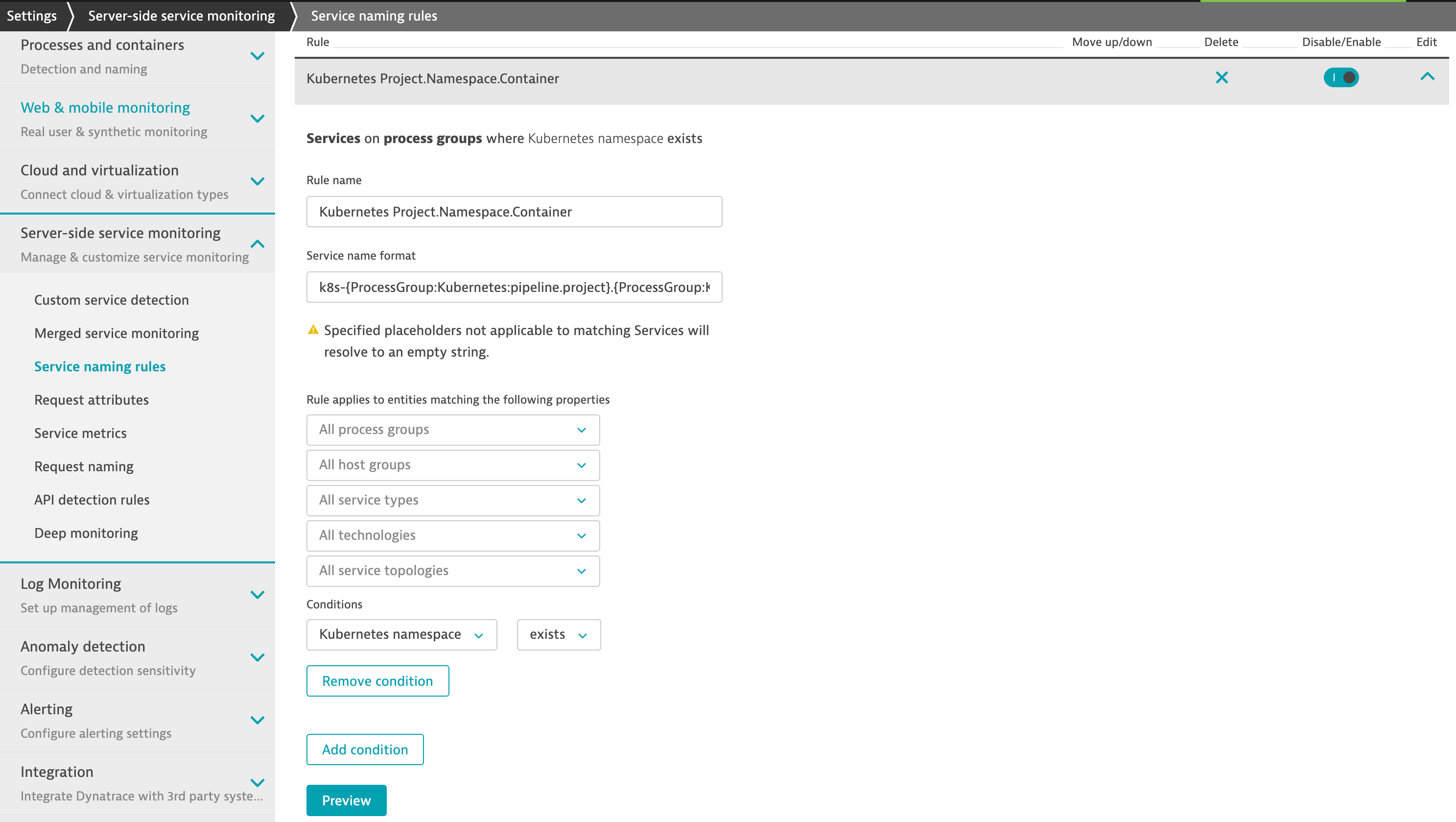This screenshot has height=822, width=1456.
Task: Focus the Service name format field
Action: [514, 288]
